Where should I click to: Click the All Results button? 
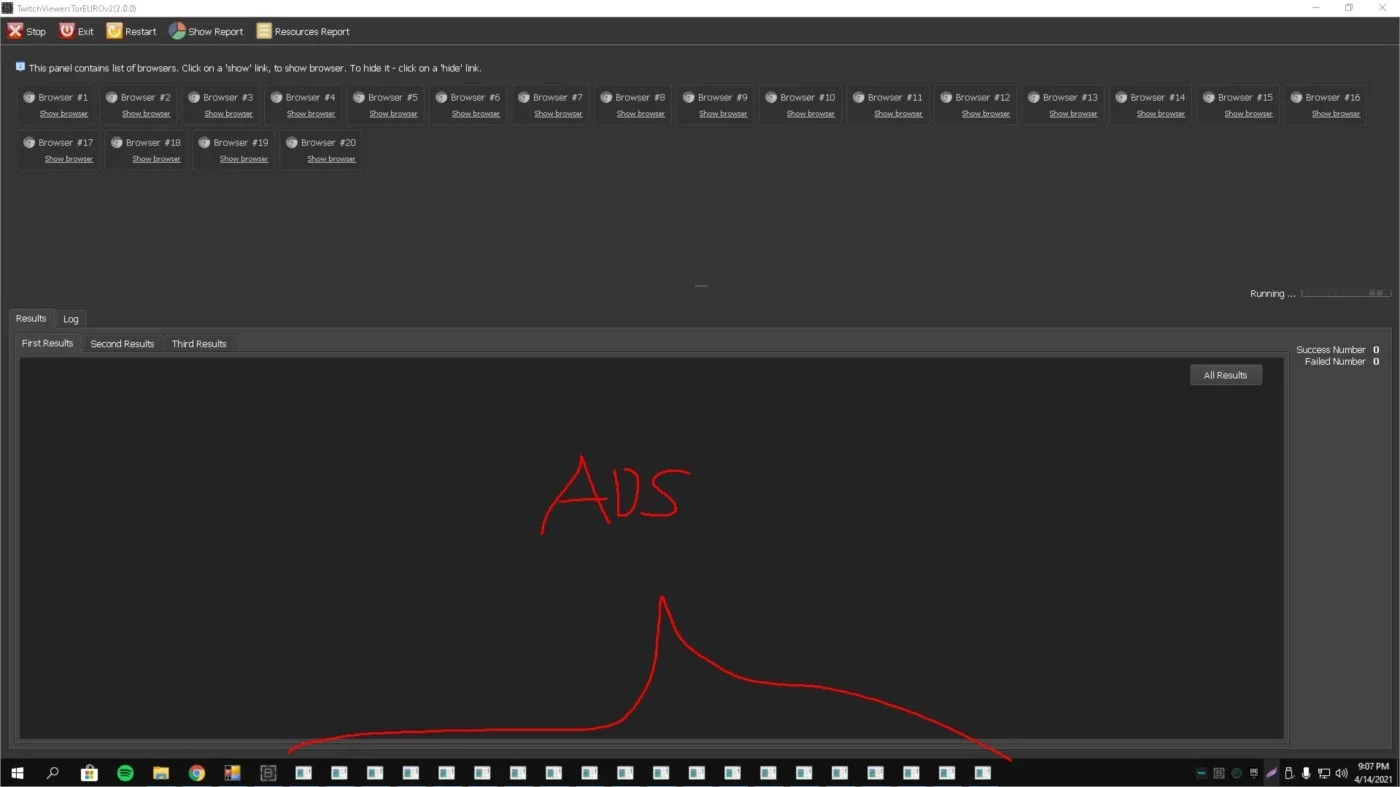pyautogui.click(x=1226, y=375)
